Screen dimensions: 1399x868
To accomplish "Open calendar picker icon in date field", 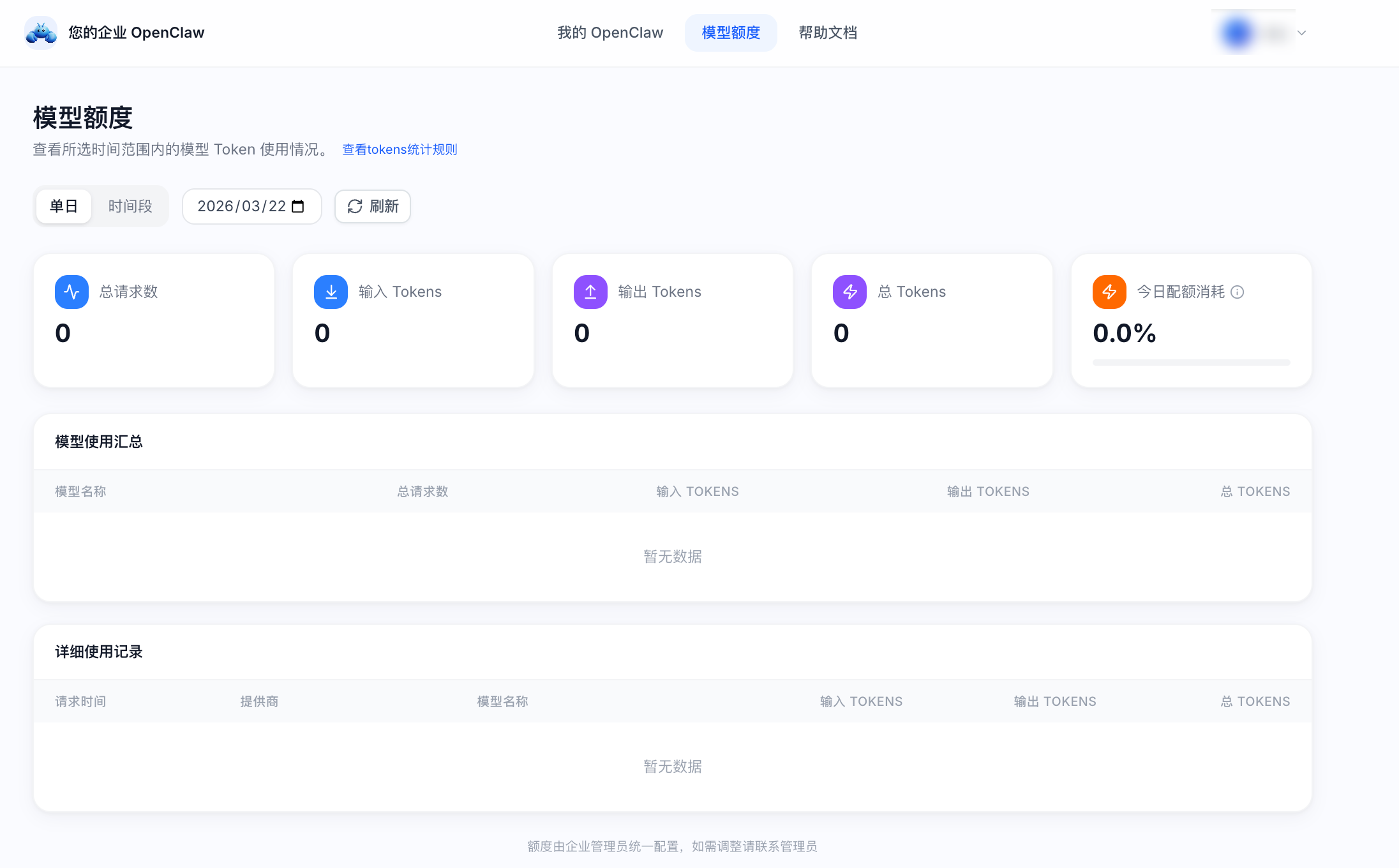I will 298,206.
